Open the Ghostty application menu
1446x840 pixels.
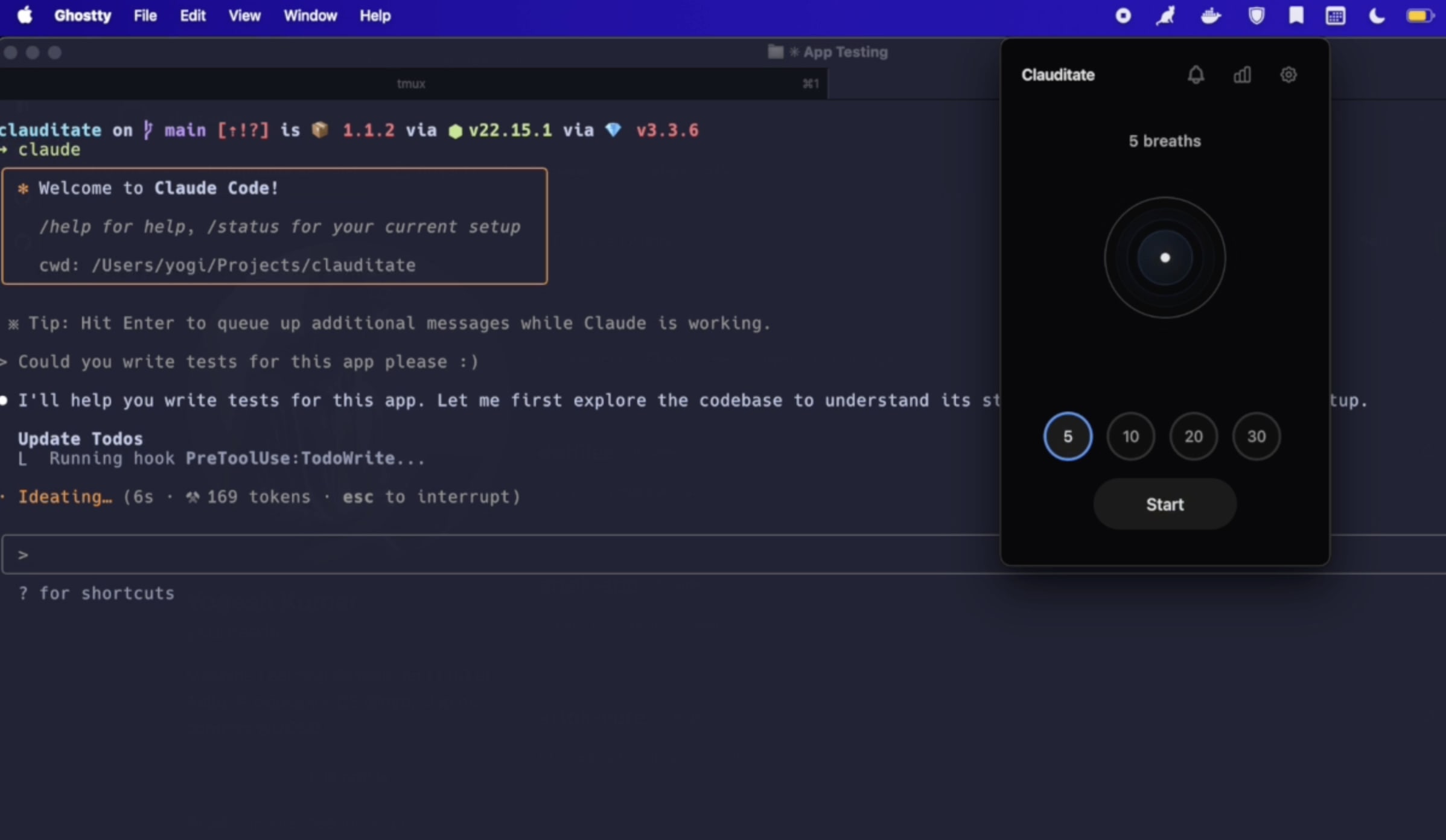click(x=83, y=15)
